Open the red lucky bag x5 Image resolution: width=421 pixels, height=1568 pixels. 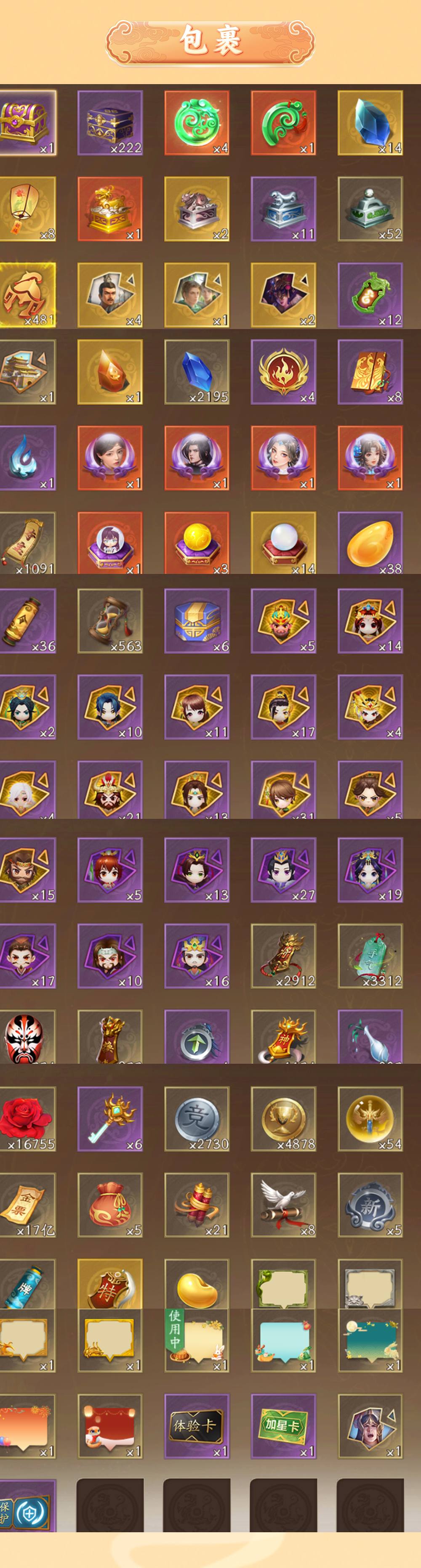109,1205
